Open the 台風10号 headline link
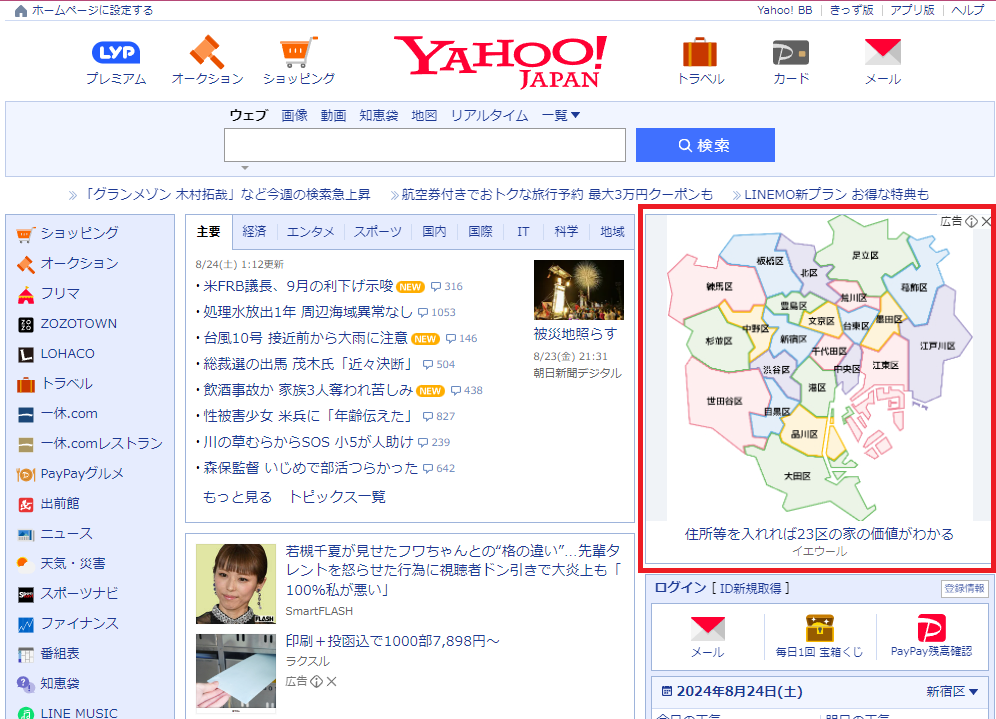The width and height of the screenshot is (996, 719). [x=305, y=338]
